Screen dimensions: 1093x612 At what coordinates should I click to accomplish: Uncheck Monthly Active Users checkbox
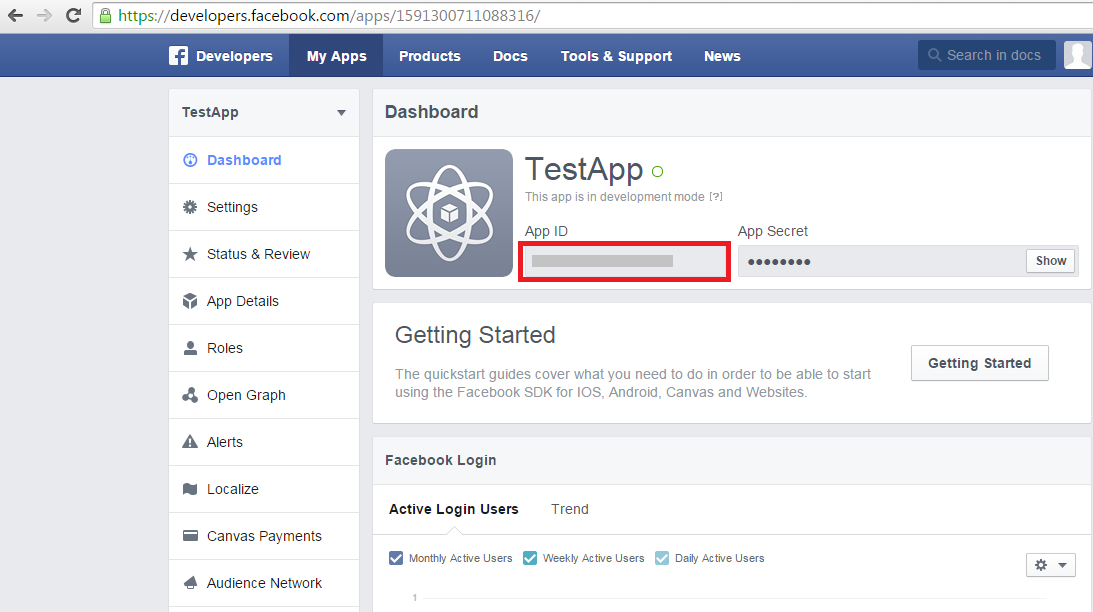point(396,558)
